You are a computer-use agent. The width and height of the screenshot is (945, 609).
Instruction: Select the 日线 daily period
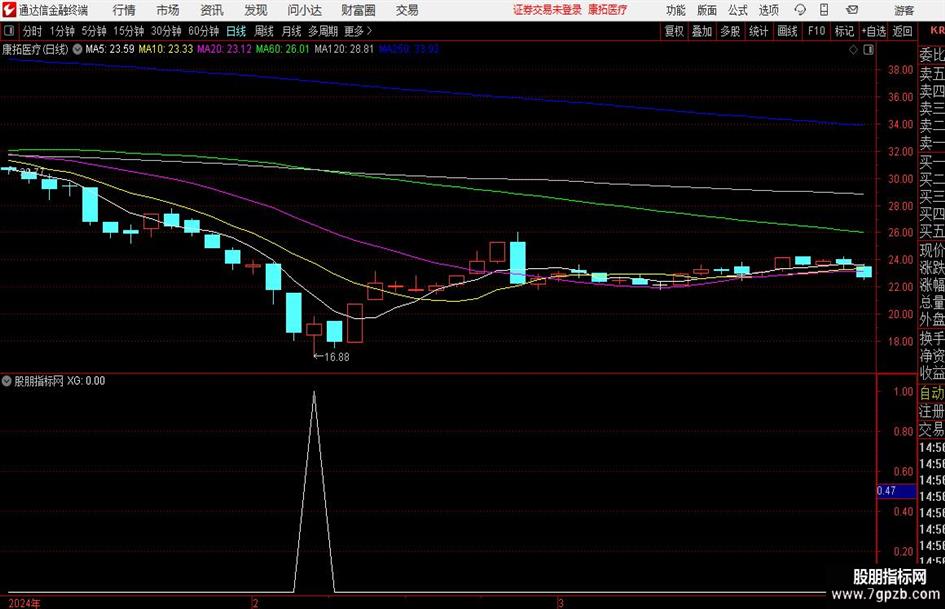pyautogui.click(x=236, y=31)
